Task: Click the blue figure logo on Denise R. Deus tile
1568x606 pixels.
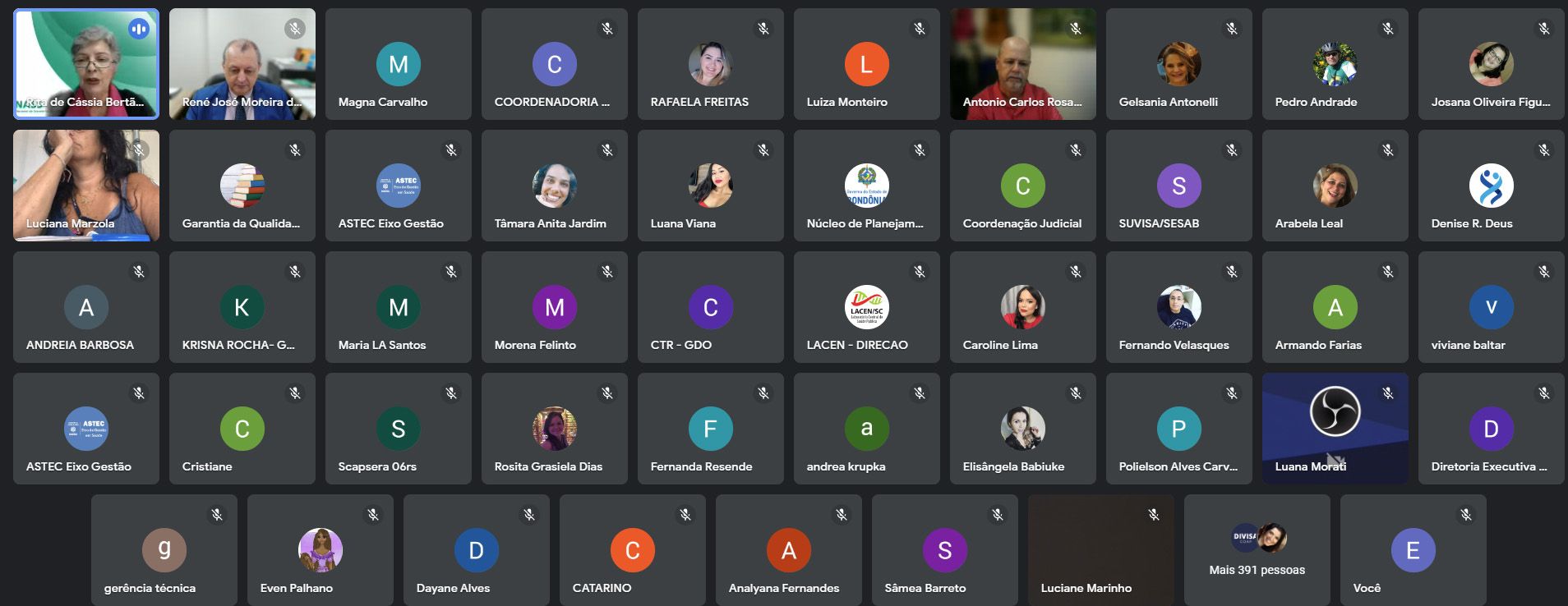Action: 1491,186
